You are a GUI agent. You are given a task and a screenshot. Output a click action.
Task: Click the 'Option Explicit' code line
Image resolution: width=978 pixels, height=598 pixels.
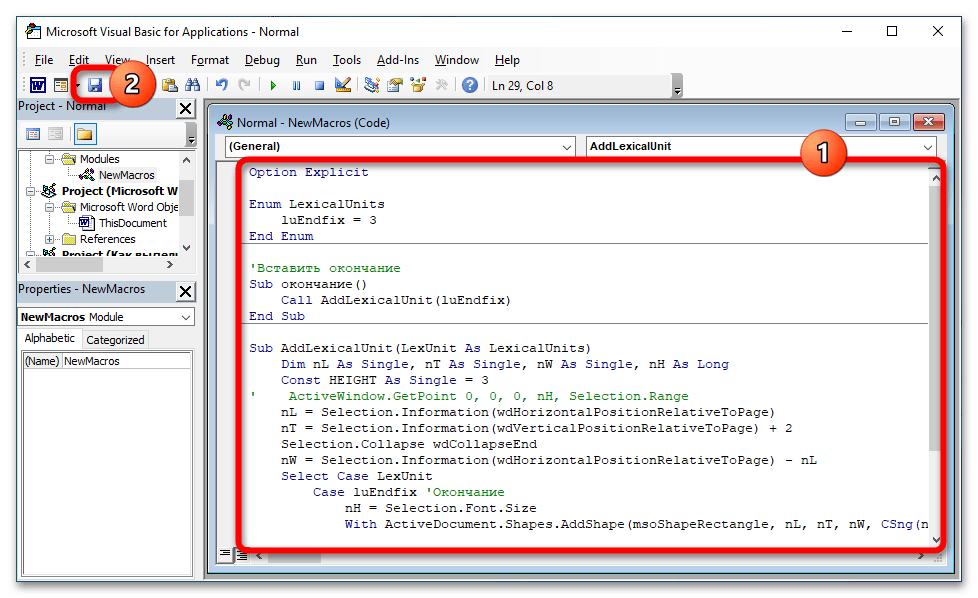308,172
